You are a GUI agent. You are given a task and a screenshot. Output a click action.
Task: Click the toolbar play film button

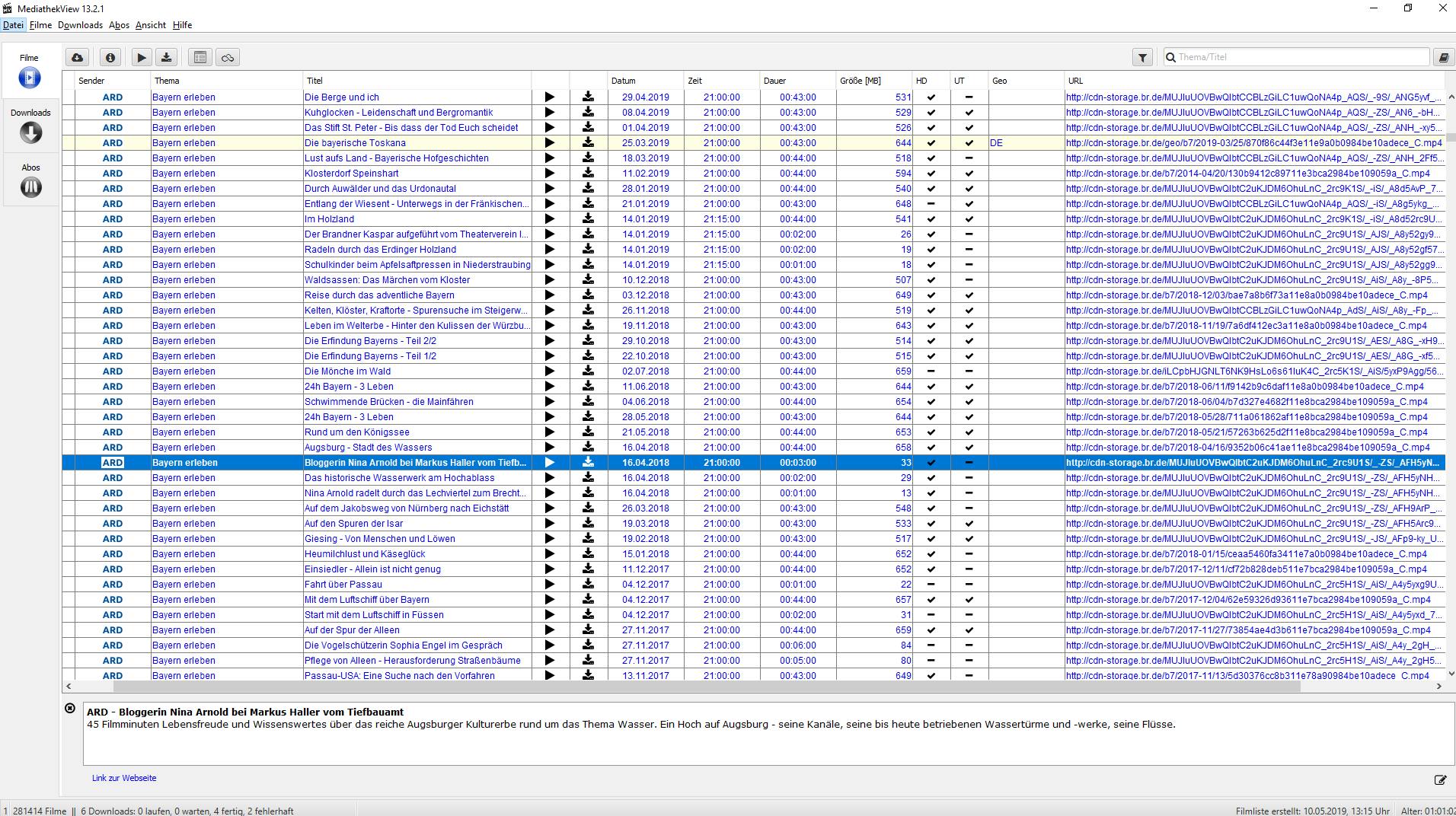point(142,57)
